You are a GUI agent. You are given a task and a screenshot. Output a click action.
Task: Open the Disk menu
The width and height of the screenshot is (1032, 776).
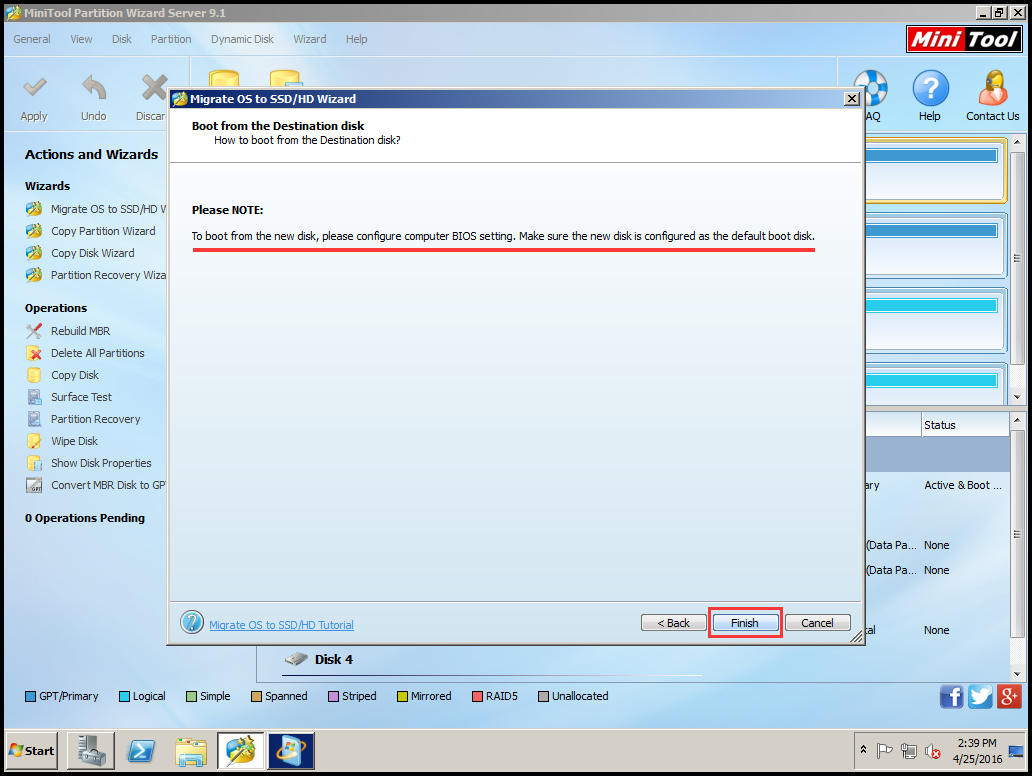click(122, 39)
